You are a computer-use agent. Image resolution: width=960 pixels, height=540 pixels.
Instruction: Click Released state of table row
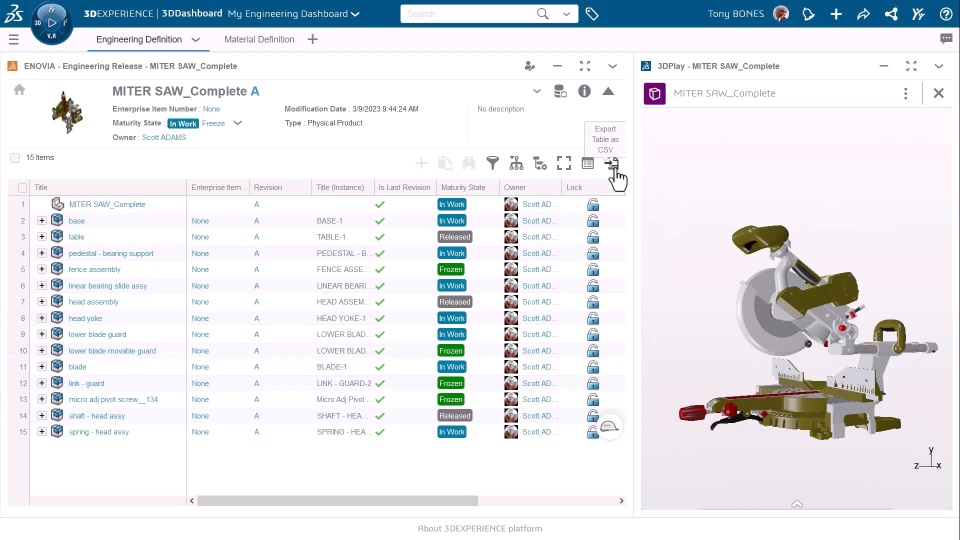point(455,237)
